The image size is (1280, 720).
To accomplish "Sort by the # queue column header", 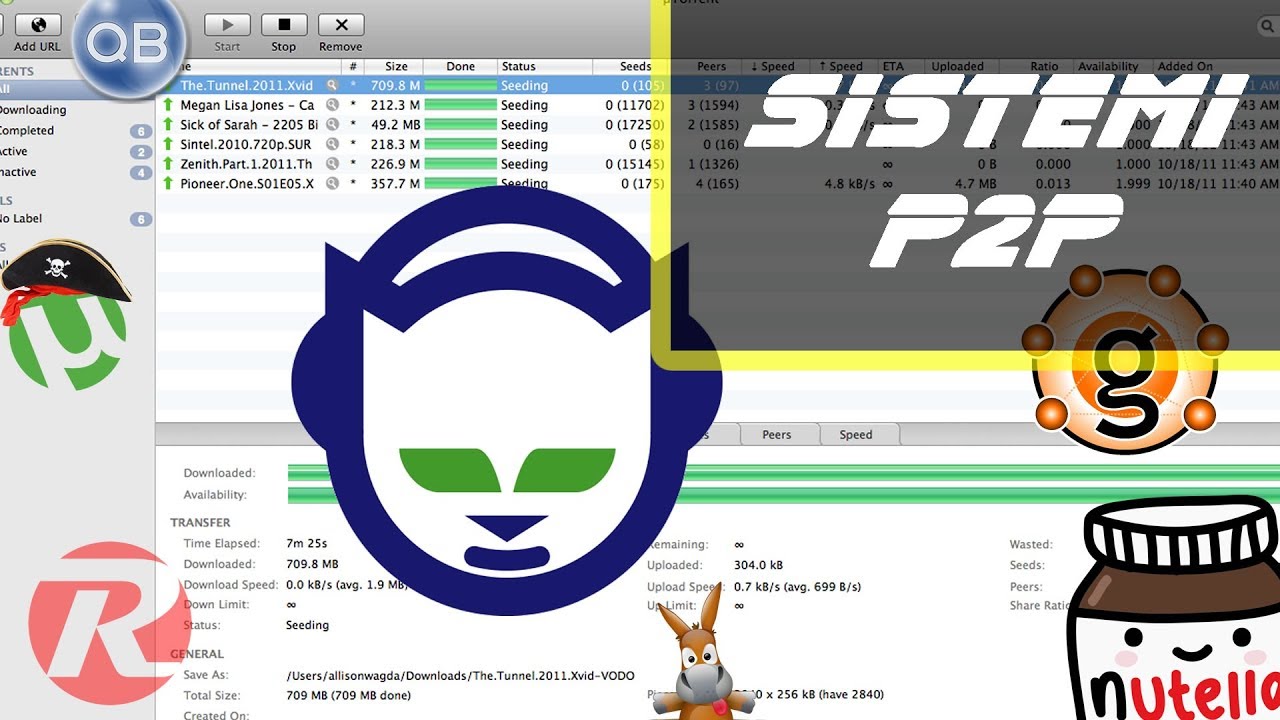I will (353, 67).
